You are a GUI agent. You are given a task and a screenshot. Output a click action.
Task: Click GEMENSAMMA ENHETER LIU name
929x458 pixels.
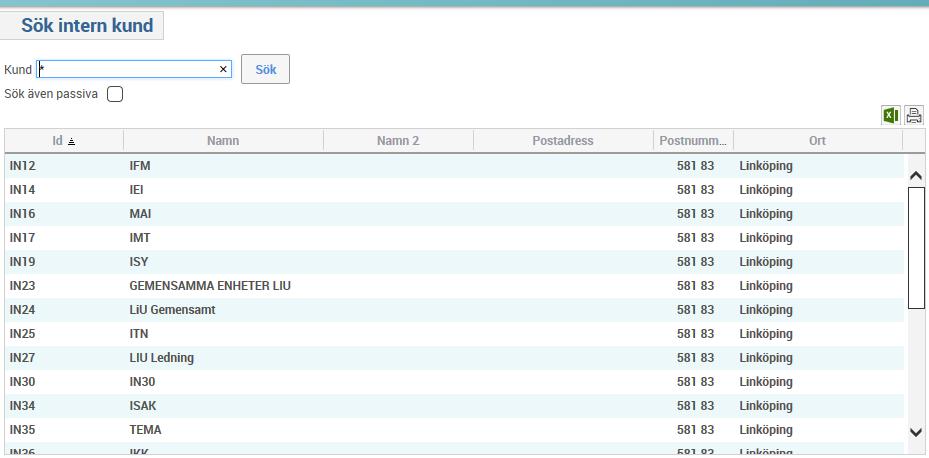click(210, 286)
